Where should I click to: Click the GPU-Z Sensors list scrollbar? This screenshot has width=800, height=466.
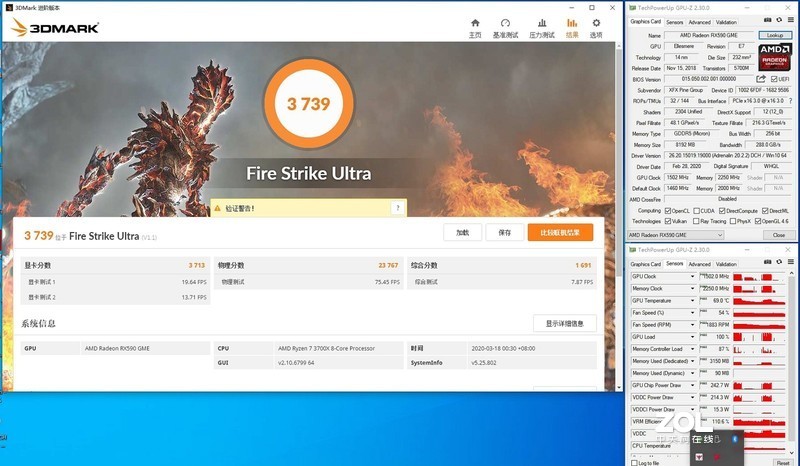(791, 357)
